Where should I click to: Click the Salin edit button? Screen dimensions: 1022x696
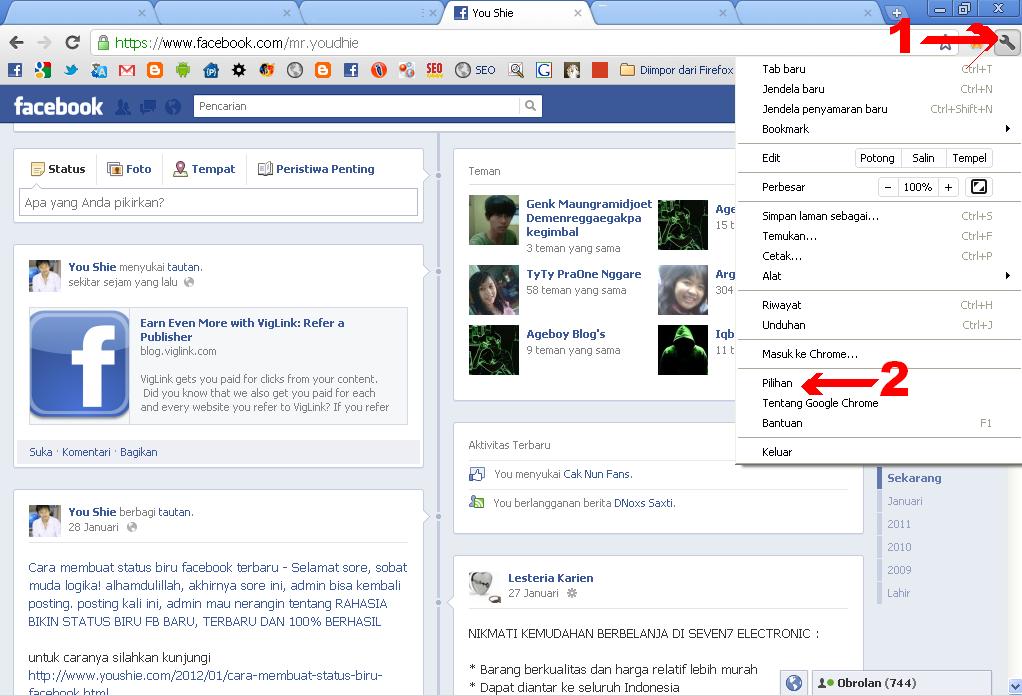(923, 158)
